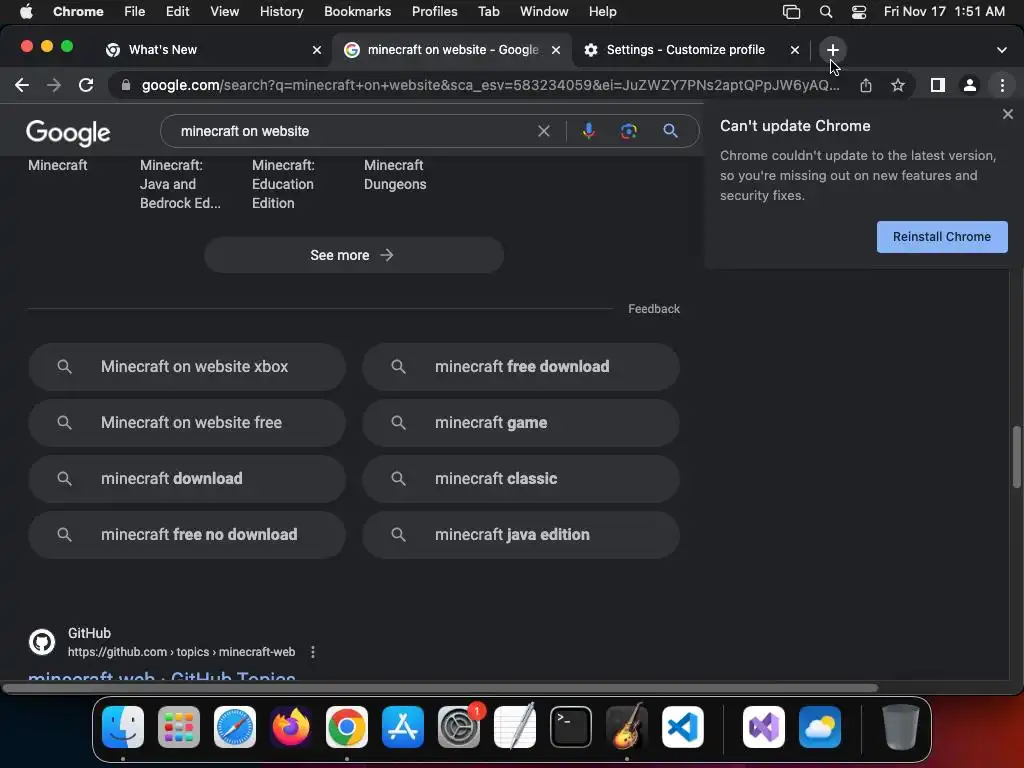Image resolution: width=1024 pixels, height=768 pixels.
Task: Select the minecraft classic suggestion
Action: tap(520, 479)
